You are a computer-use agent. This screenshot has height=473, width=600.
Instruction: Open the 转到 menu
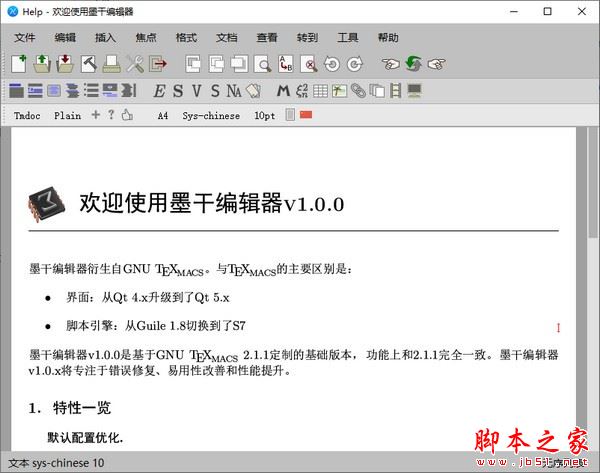click(307, 38)
